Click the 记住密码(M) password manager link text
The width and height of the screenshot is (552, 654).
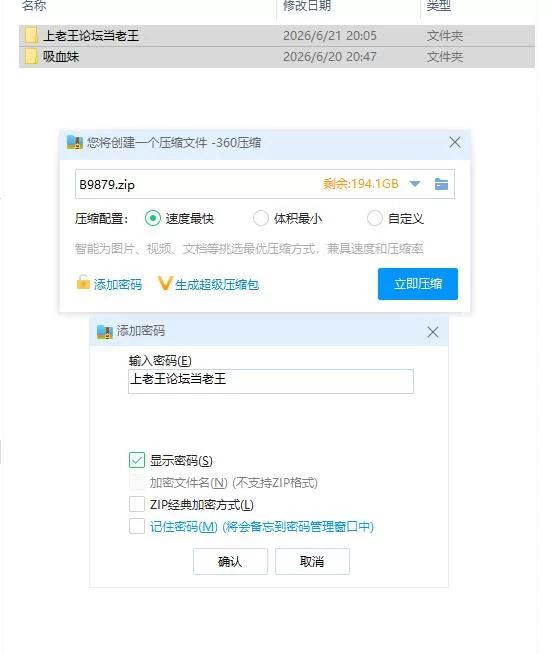[x=262, y=527]
